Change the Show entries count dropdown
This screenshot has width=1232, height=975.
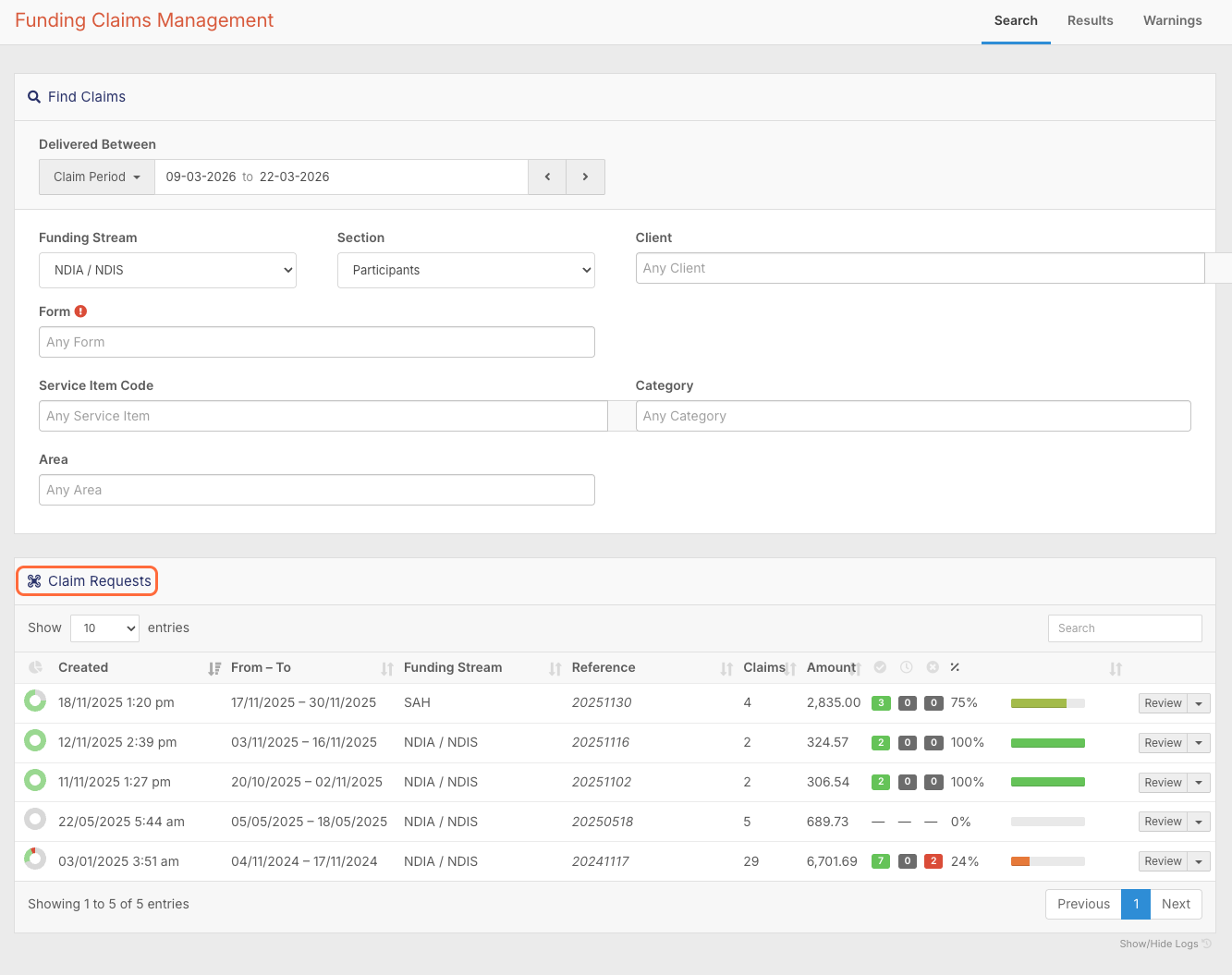point(104,628)
